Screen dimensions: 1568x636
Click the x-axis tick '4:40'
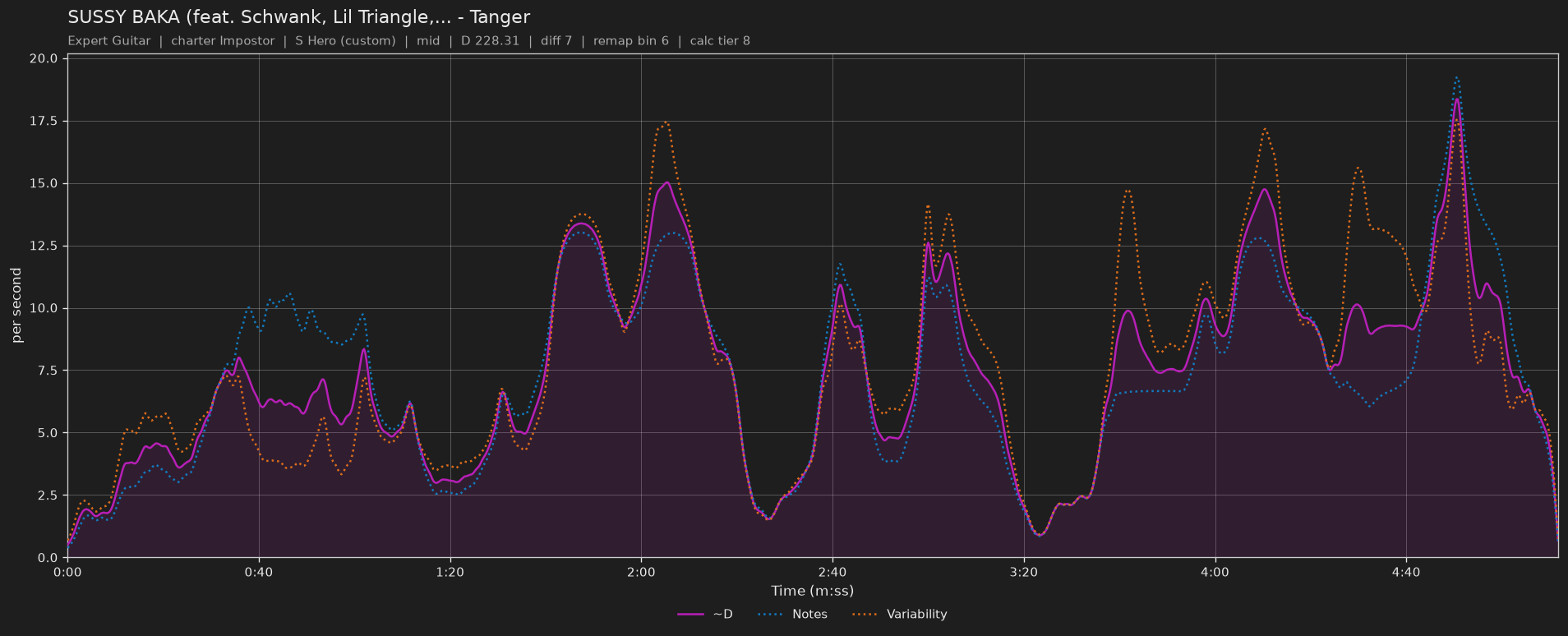pos(1406,572)
